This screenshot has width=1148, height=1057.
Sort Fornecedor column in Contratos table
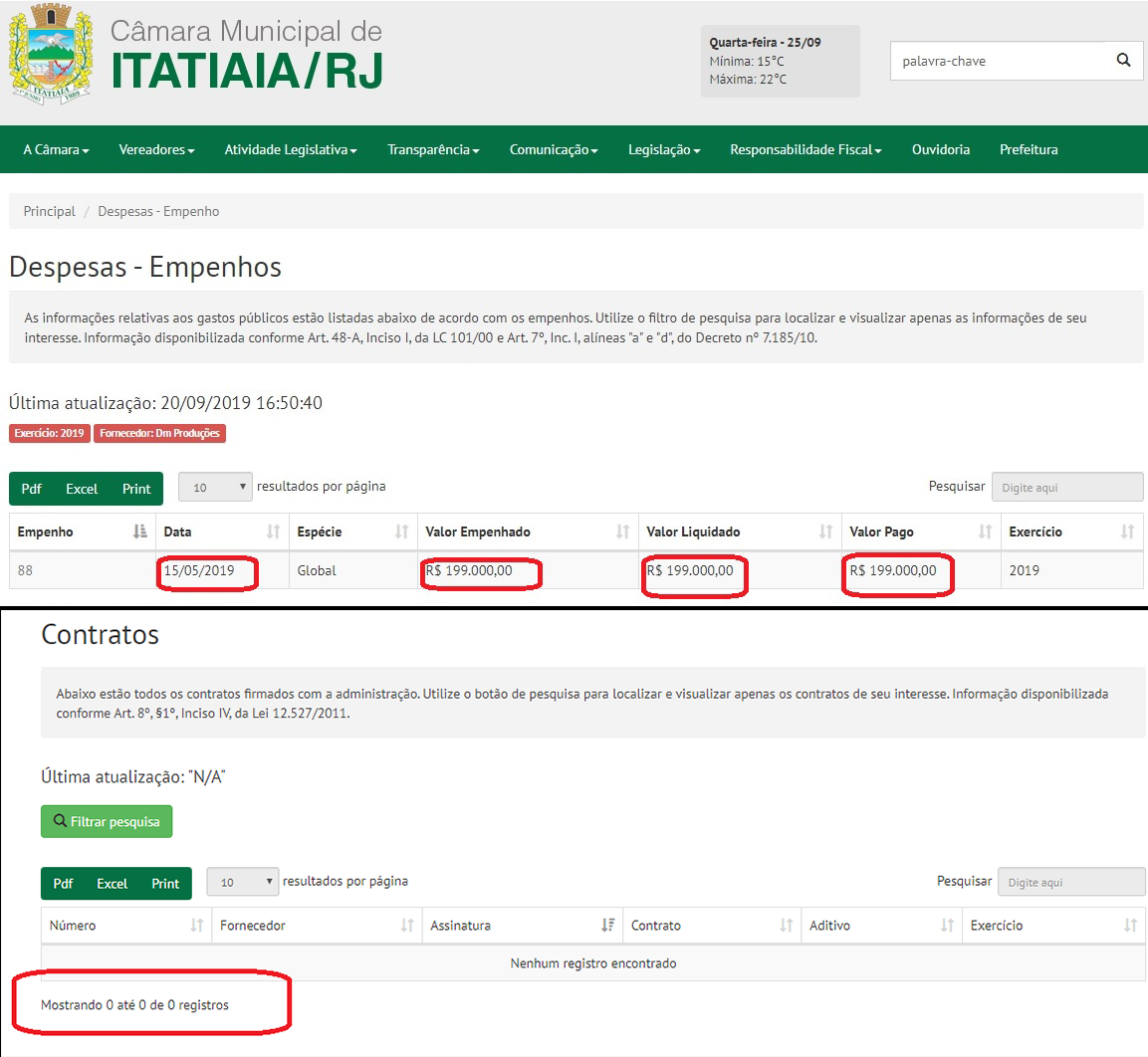click(x=406, y=926)
